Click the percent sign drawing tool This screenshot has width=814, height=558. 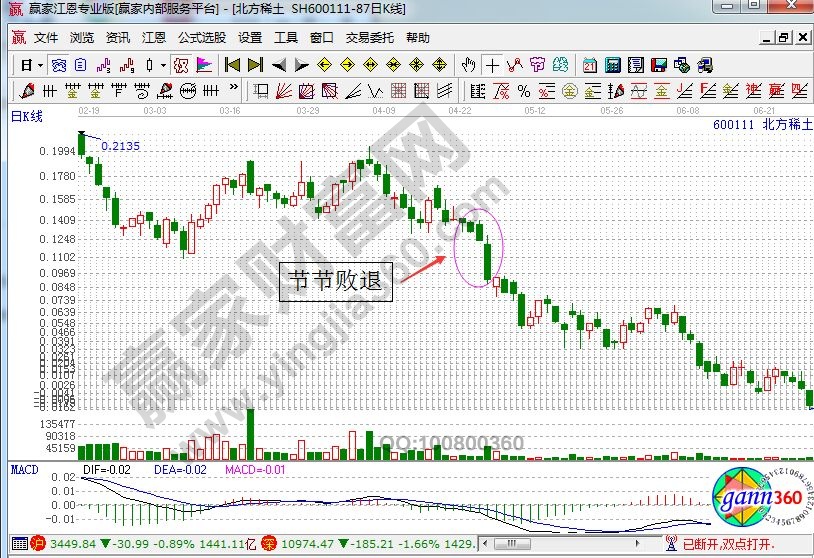(x=523, y=92)
